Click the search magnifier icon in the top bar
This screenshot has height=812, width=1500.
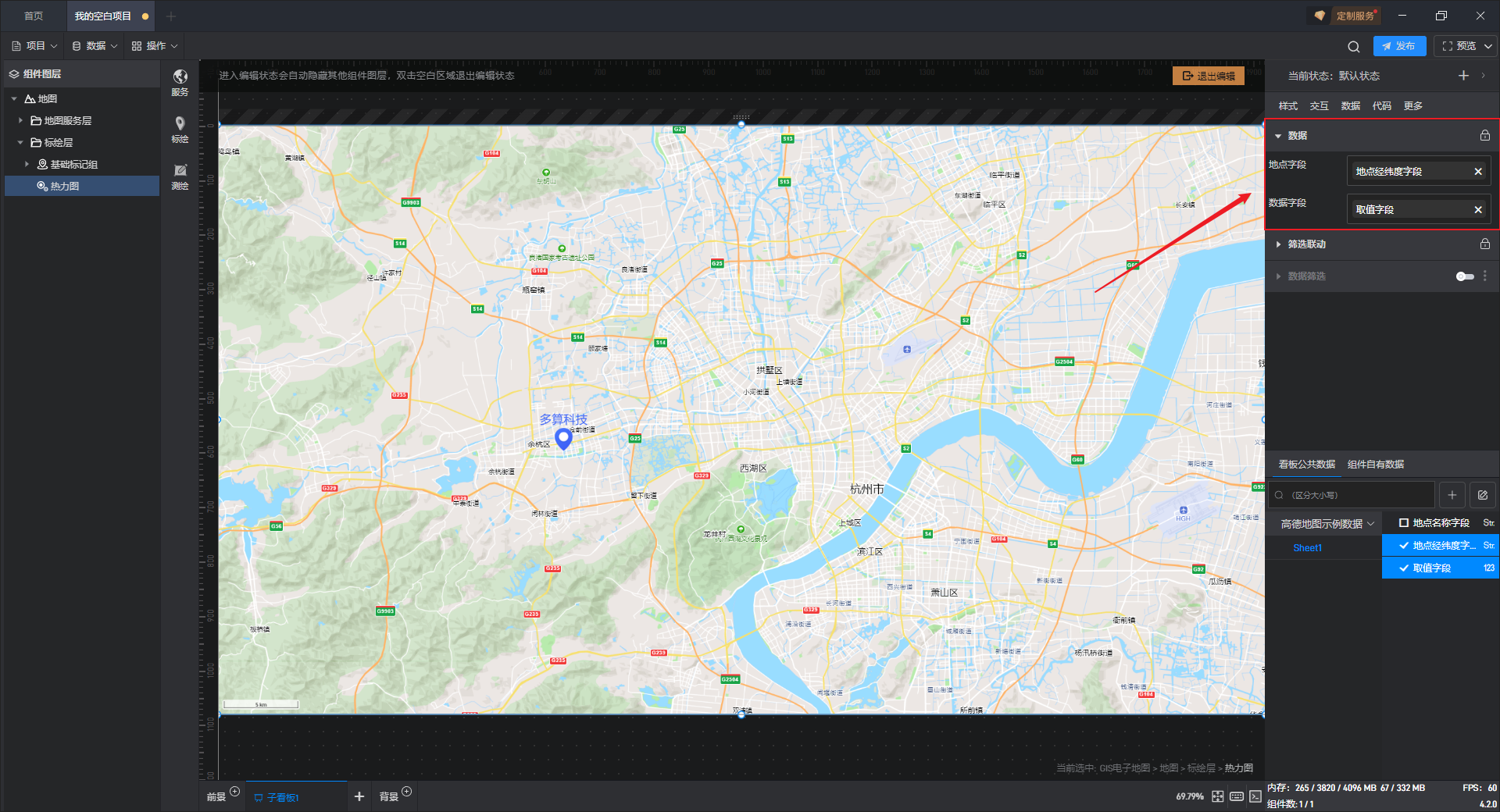click(1354, 46)
